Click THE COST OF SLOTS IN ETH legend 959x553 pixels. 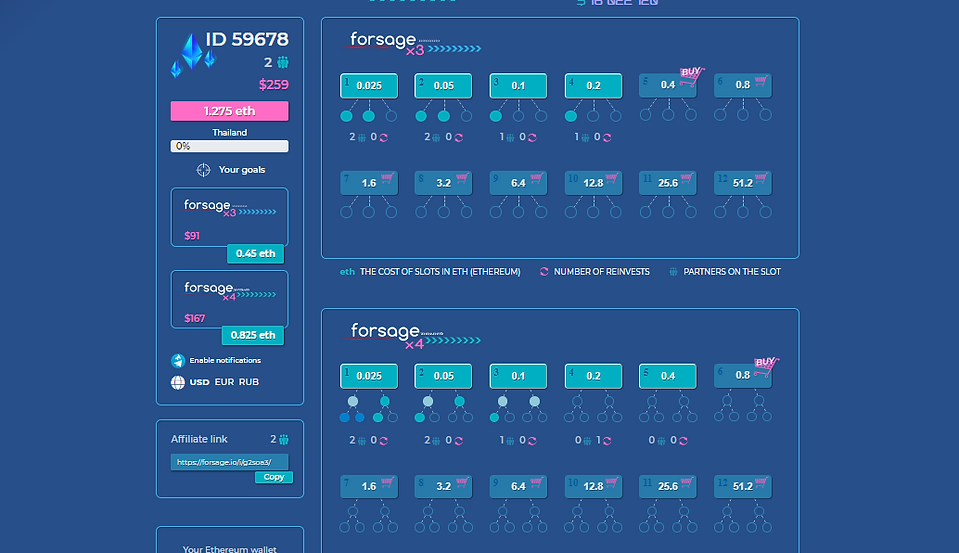coord(440,272)
